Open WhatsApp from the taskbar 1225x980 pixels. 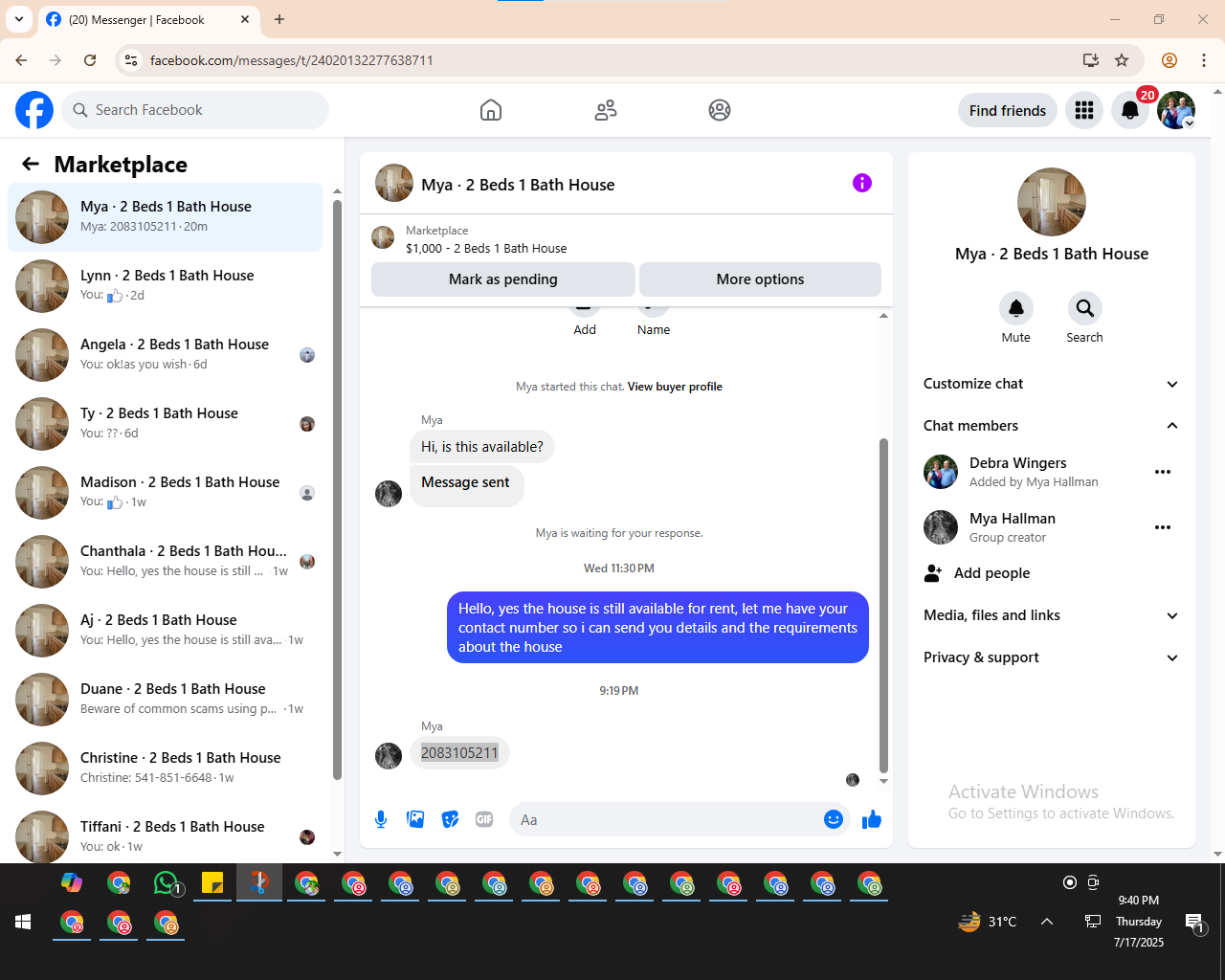click(x=167, y=883)
